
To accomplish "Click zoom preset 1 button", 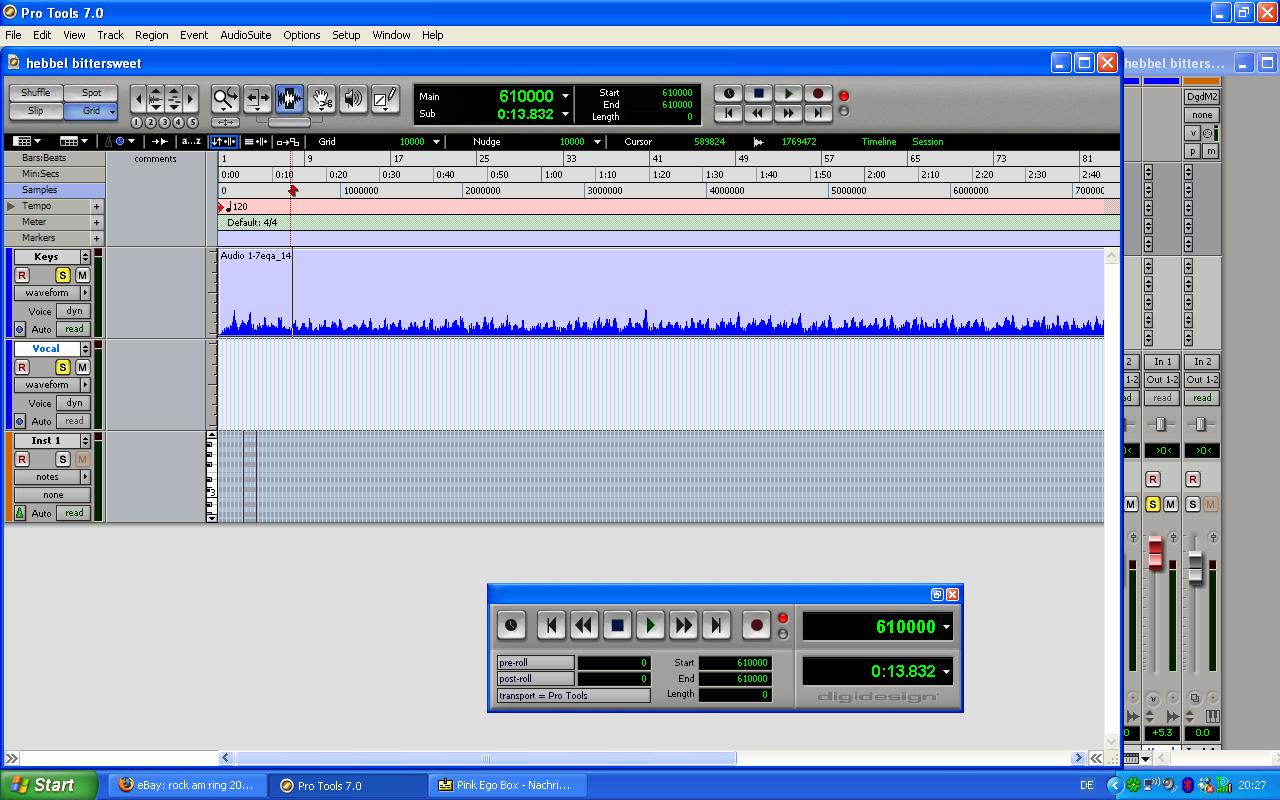I will (x=137, y=122).
